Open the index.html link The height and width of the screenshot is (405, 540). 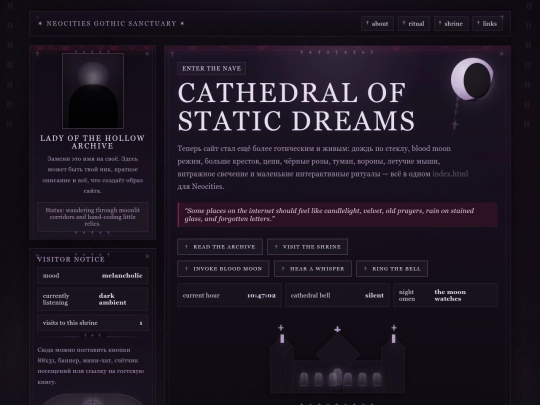click(x=450, y=174)
